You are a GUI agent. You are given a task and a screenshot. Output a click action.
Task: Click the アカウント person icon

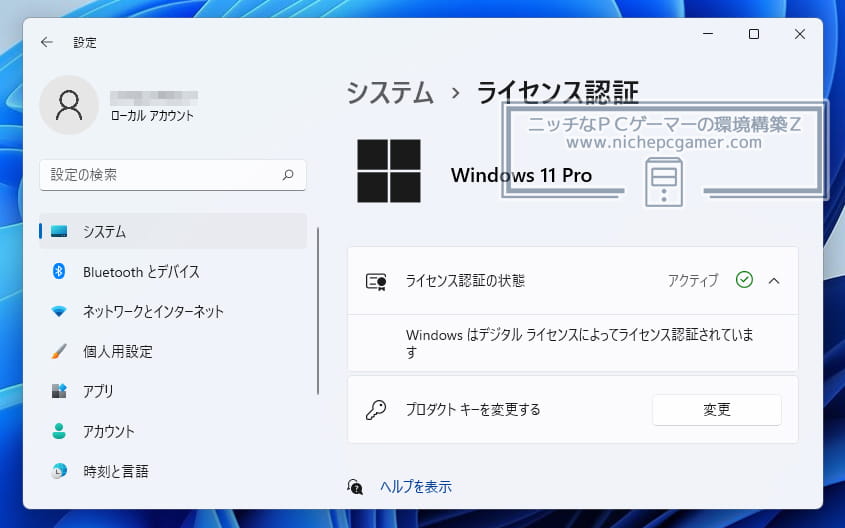(59, 431)
